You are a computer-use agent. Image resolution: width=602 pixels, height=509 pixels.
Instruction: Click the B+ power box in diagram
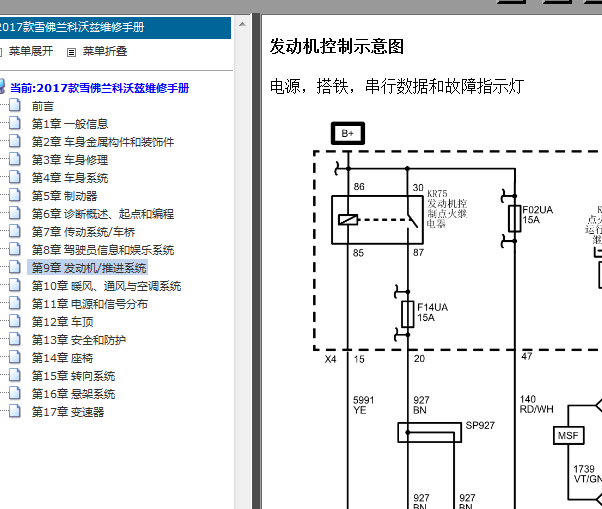pos(348,133)
